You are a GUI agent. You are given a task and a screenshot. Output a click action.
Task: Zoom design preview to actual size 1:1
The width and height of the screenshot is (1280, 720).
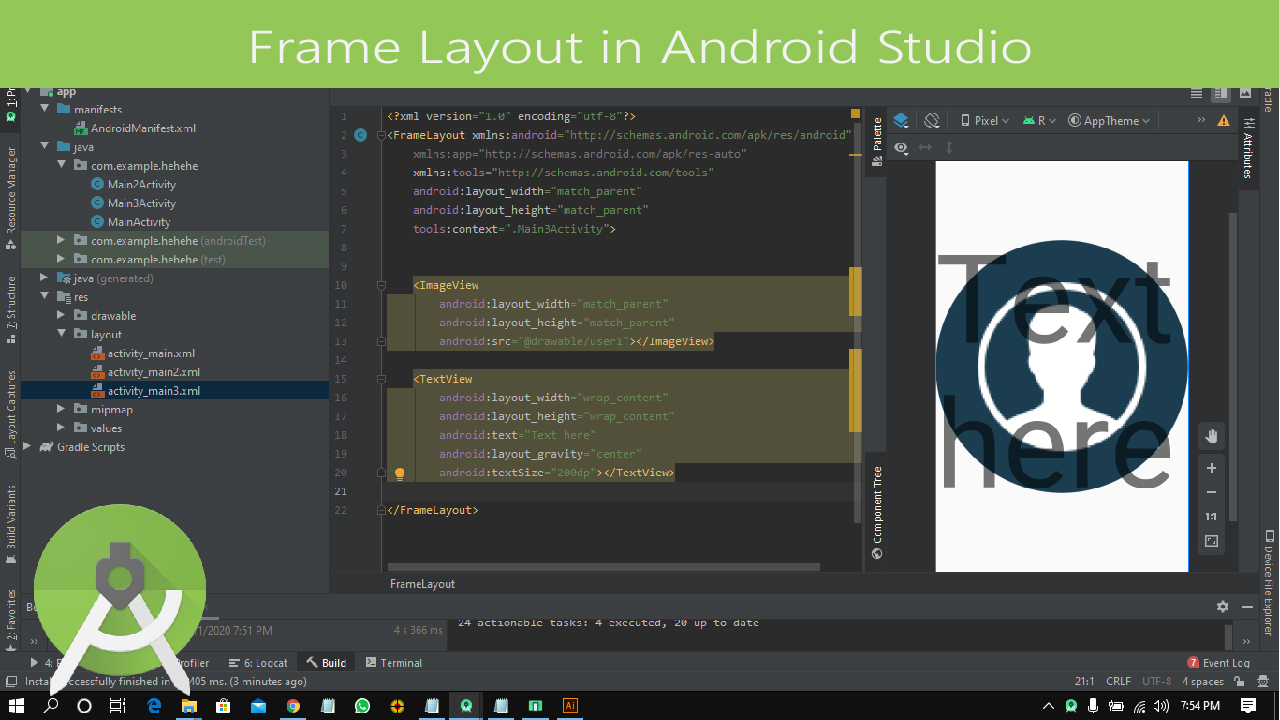pyautogui.click(x=1211, y=516)
